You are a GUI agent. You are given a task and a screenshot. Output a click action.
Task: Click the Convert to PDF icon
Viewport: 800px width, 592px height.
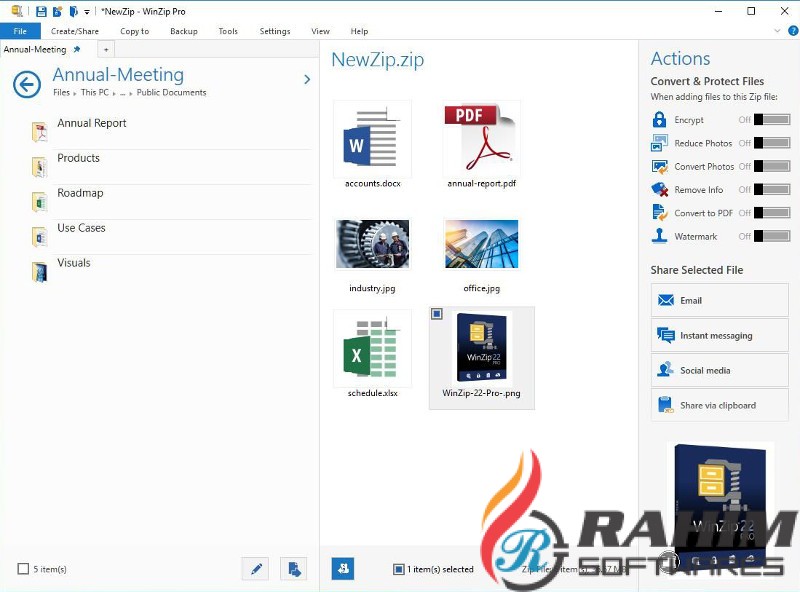pos(659,212)
